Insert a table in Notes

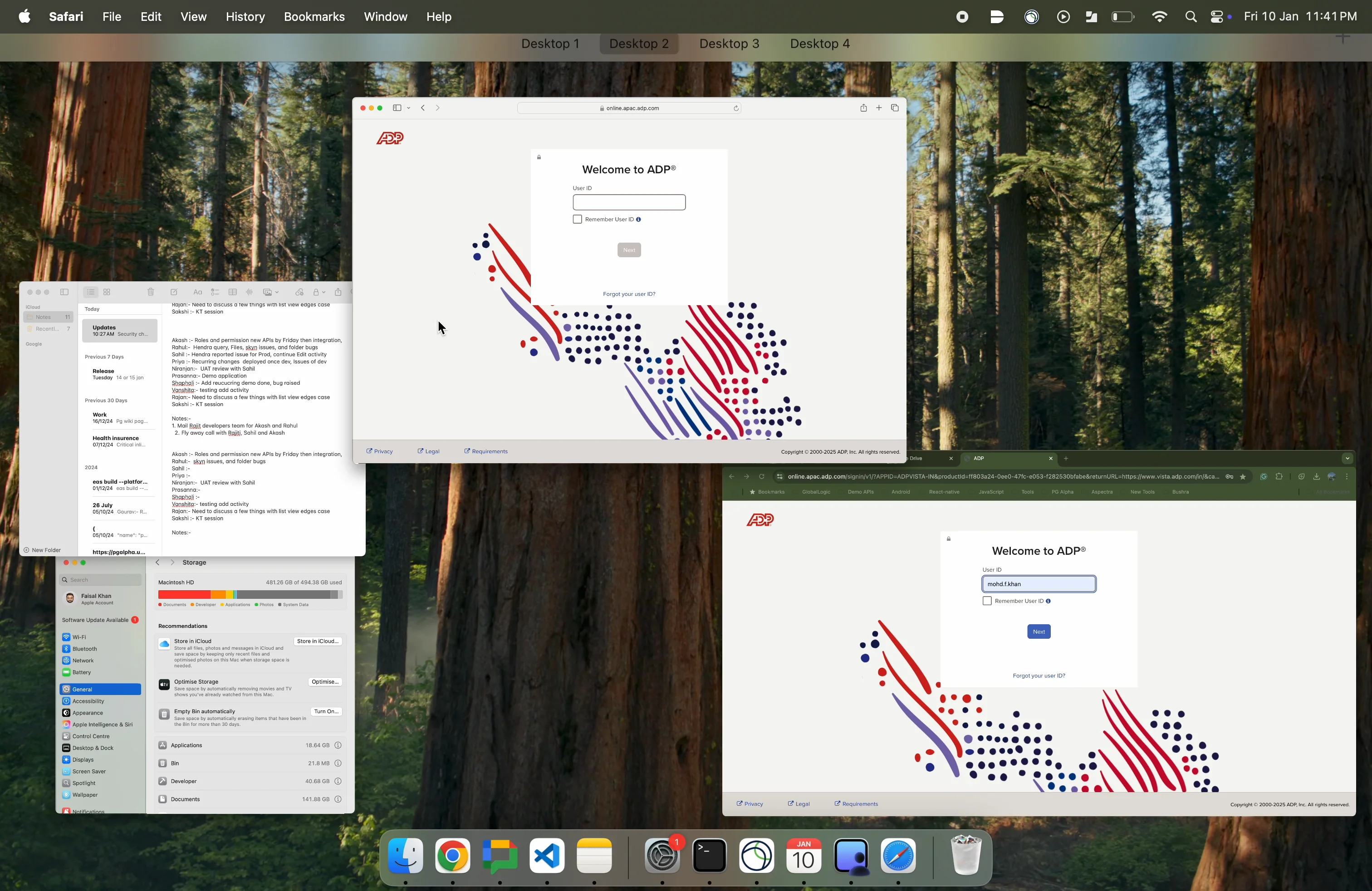tap(233, 292)
